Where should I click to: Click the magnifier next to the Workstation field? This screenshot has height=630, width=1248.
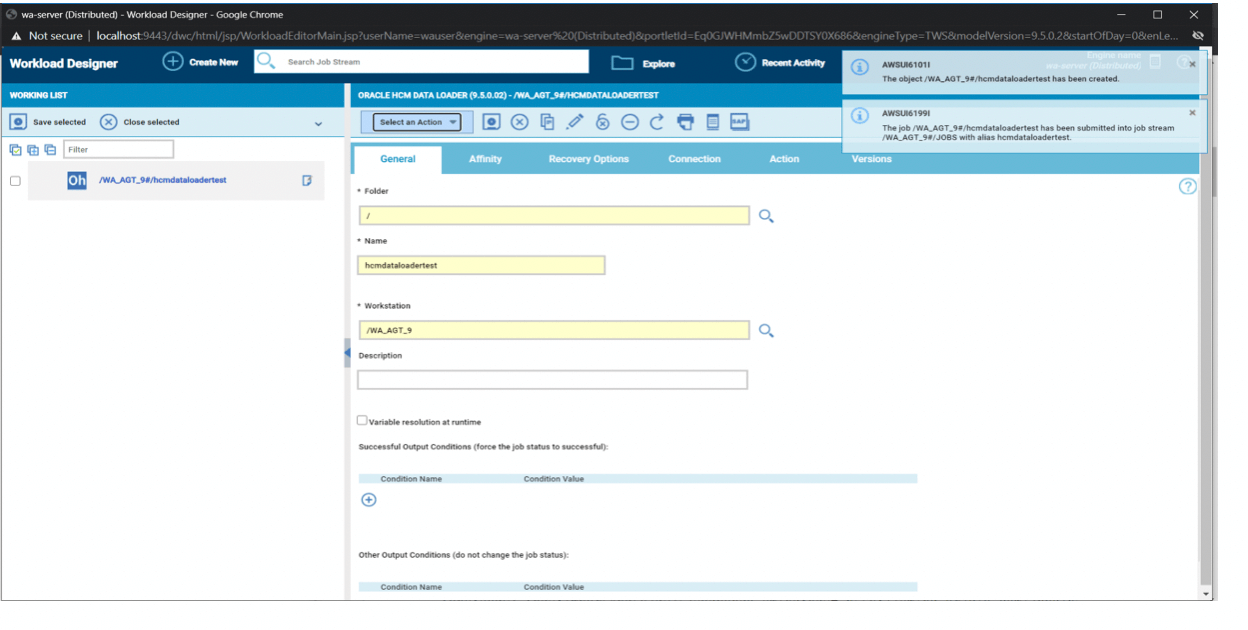coord(766,330)
